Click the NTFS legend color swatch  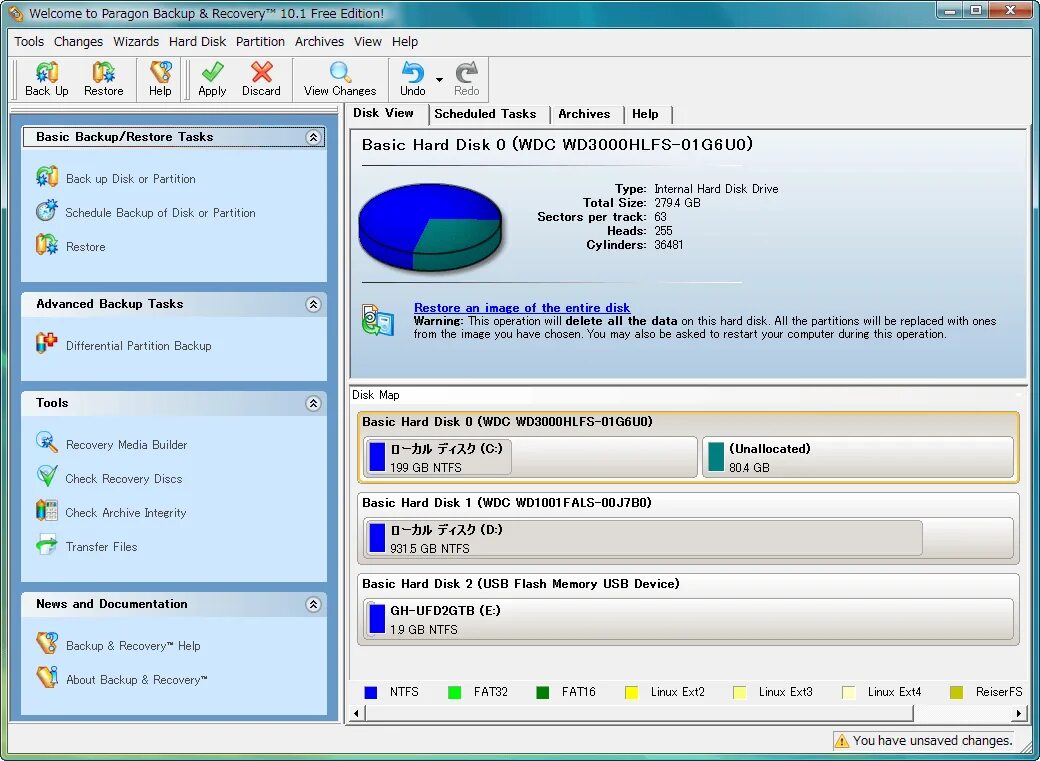click(371, 692)
